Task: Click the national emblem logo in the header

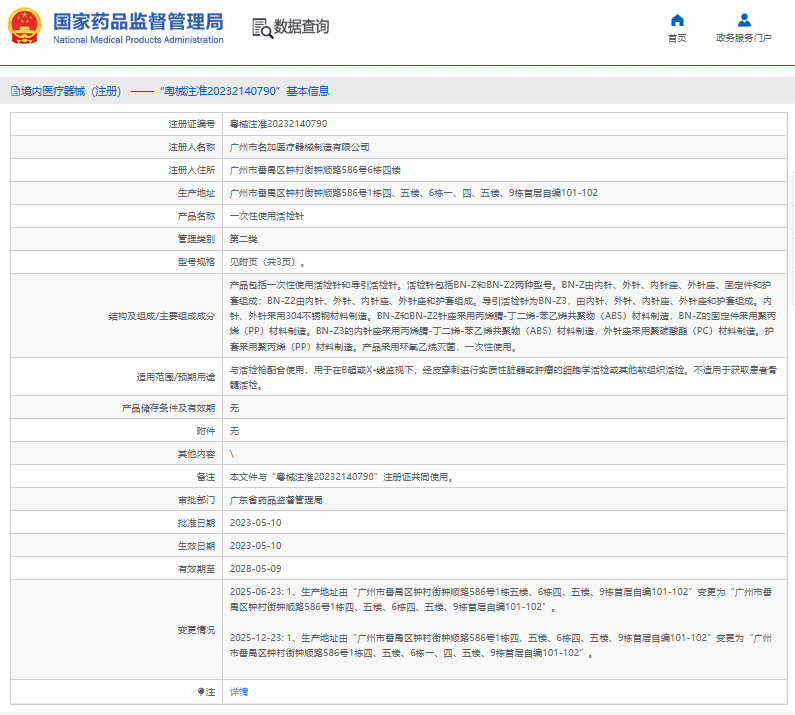Action: 25,26
